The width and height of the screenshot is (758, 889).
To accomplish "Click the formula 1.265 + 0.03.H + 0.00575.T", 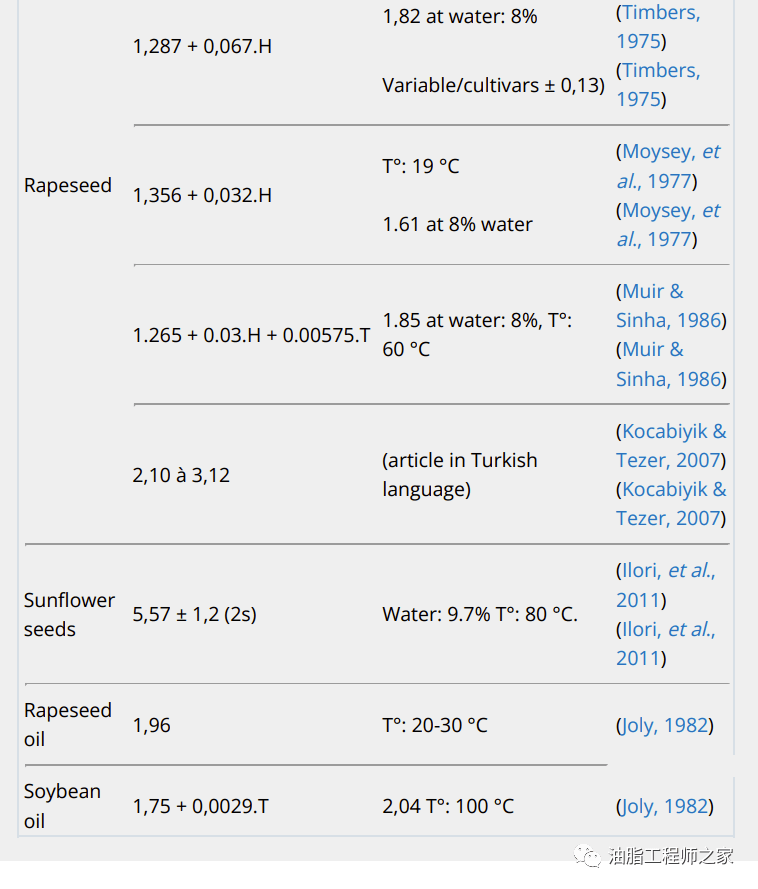I will 251,335.
